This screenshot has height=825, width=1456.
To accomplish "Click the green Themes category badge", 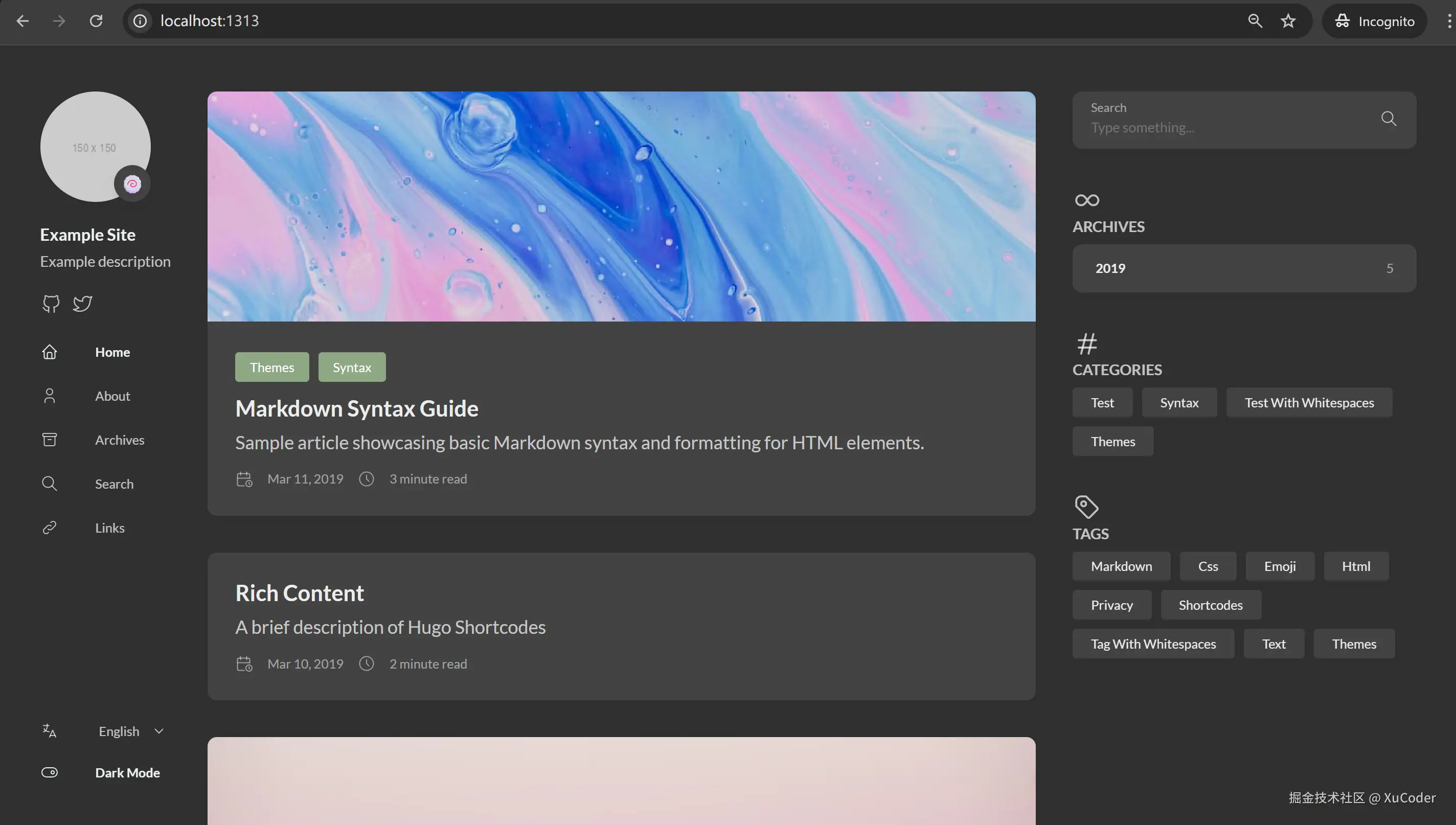I will coord(272,367).
